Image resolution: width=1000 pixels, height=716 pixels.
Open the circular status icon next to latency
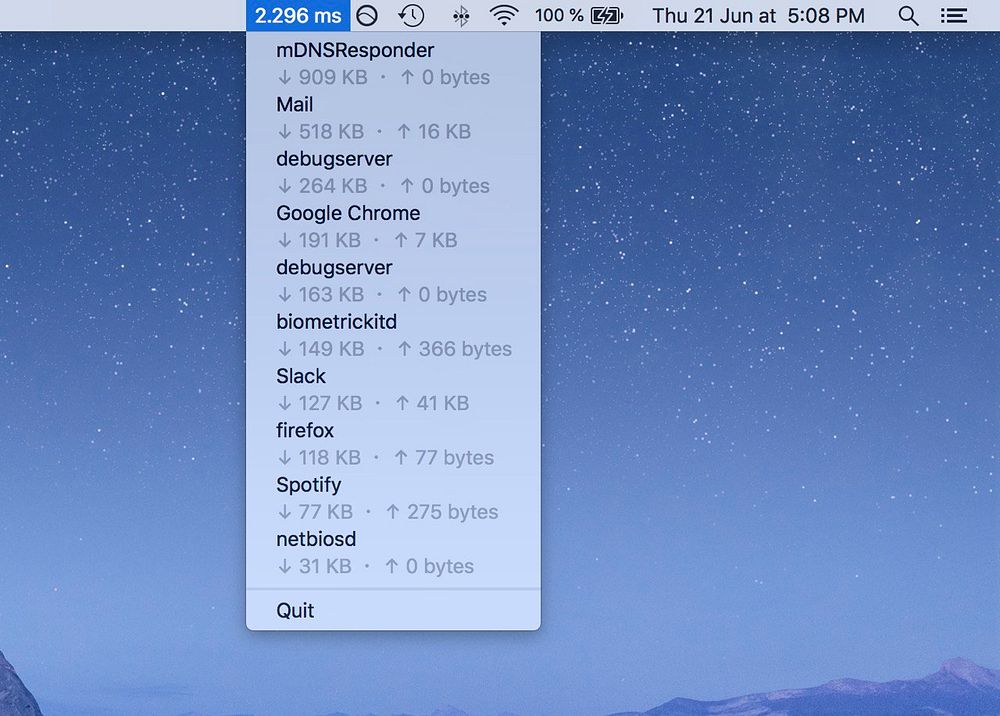click(367, 15)
